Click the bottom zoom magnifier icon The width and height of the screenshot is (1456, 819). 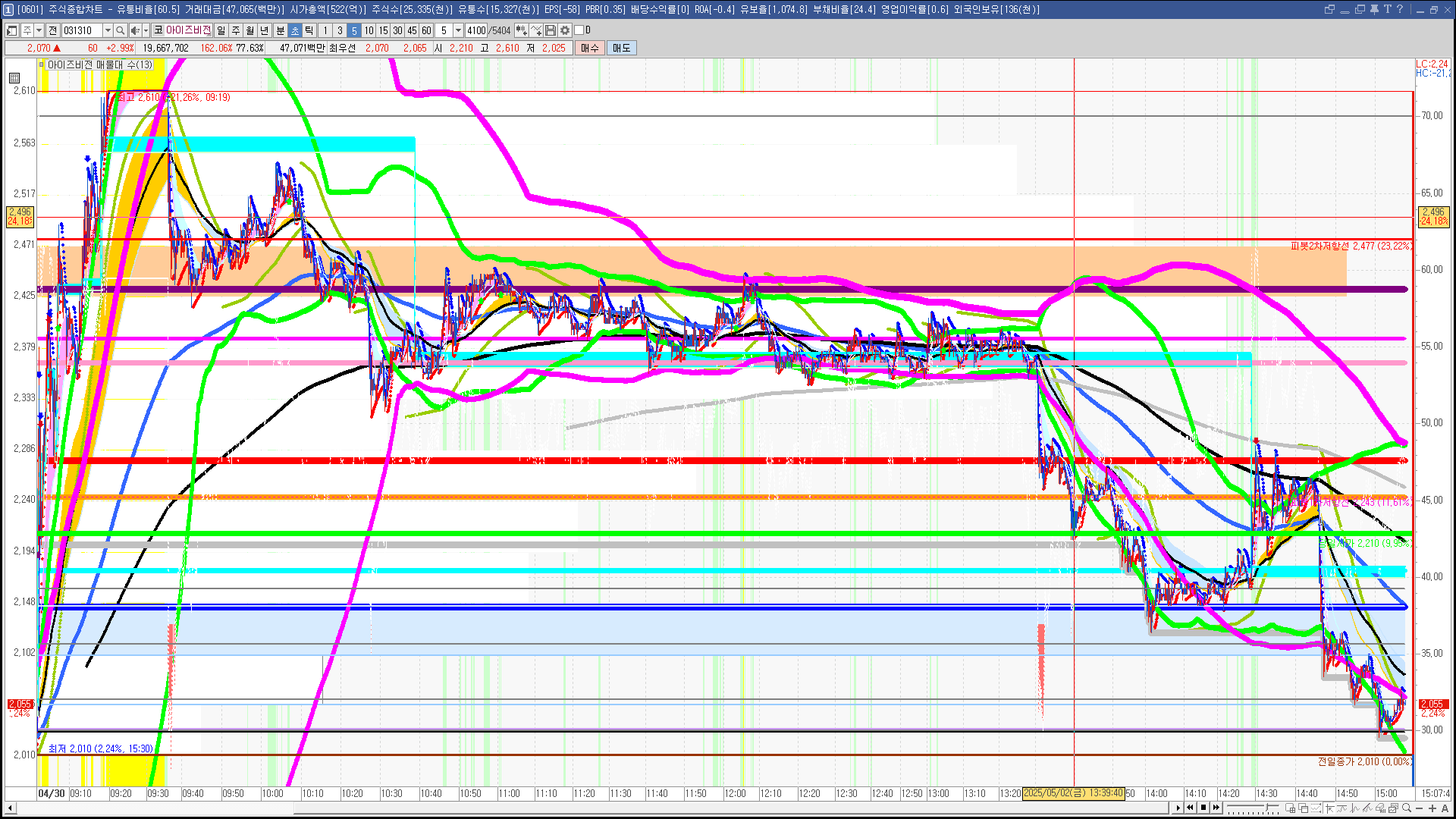coord(1407,808)
